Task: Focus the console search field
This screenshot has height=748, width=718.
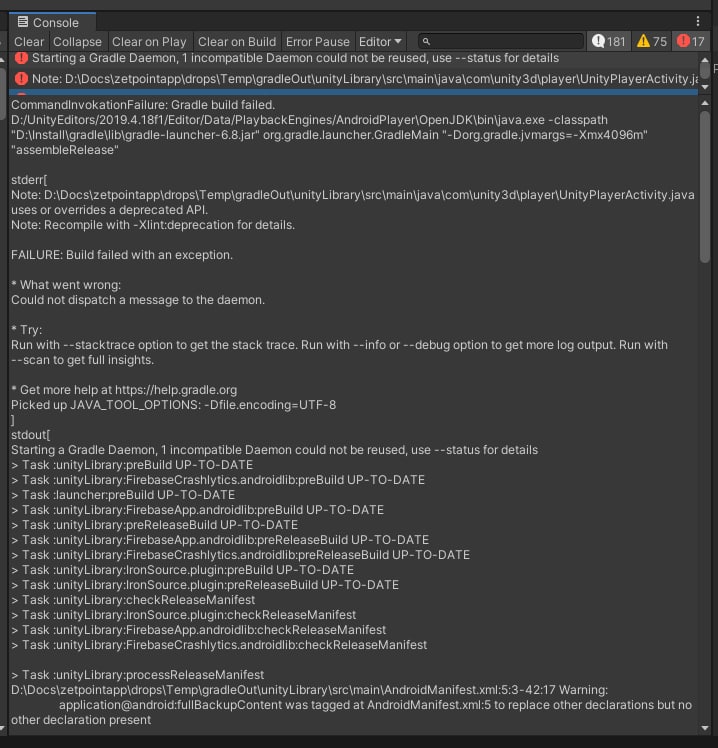Action: 501,42
